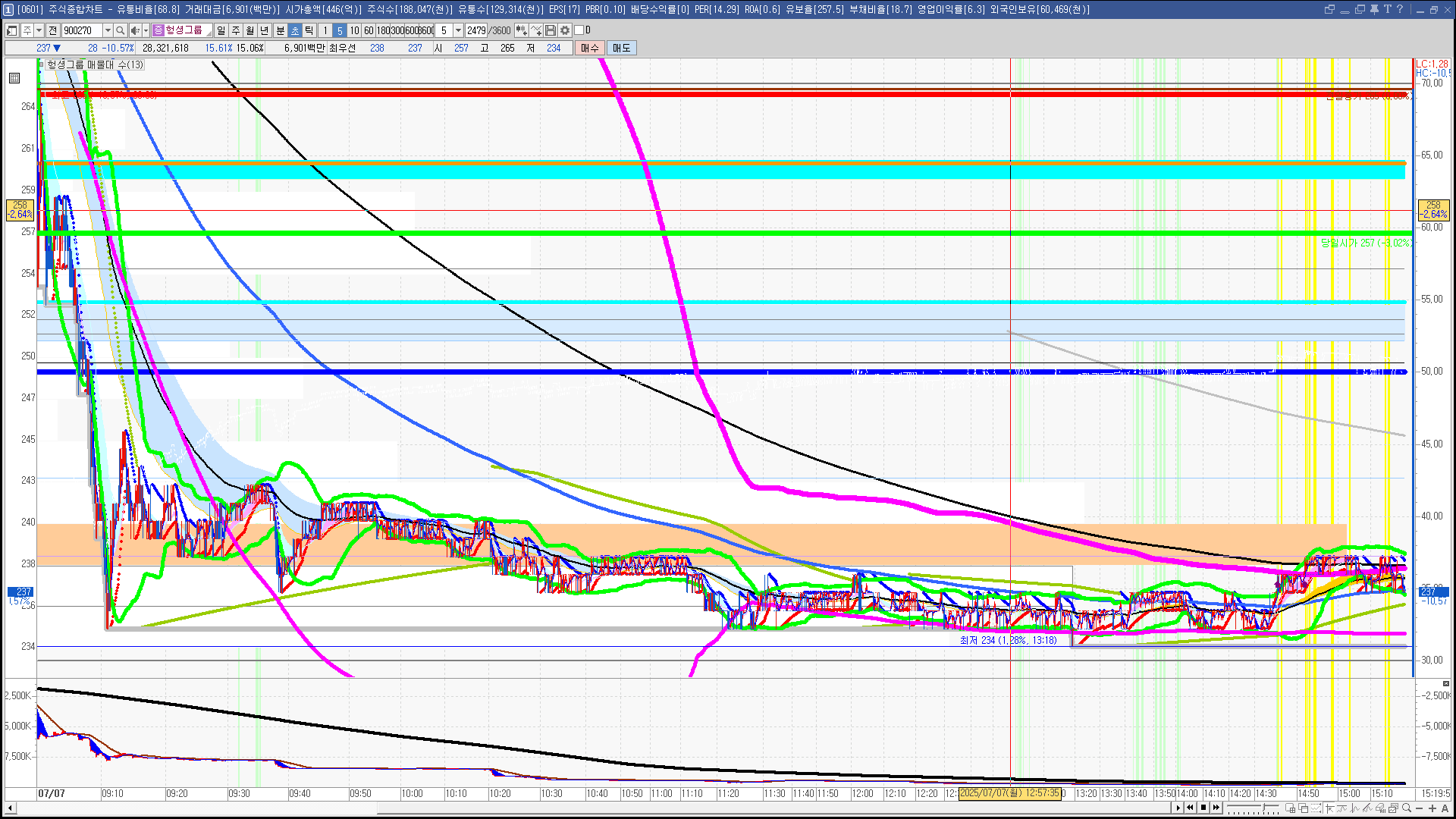Screen dimensions: 1456x819
Task: Click the save floppy disk icon
Action: 551,30
